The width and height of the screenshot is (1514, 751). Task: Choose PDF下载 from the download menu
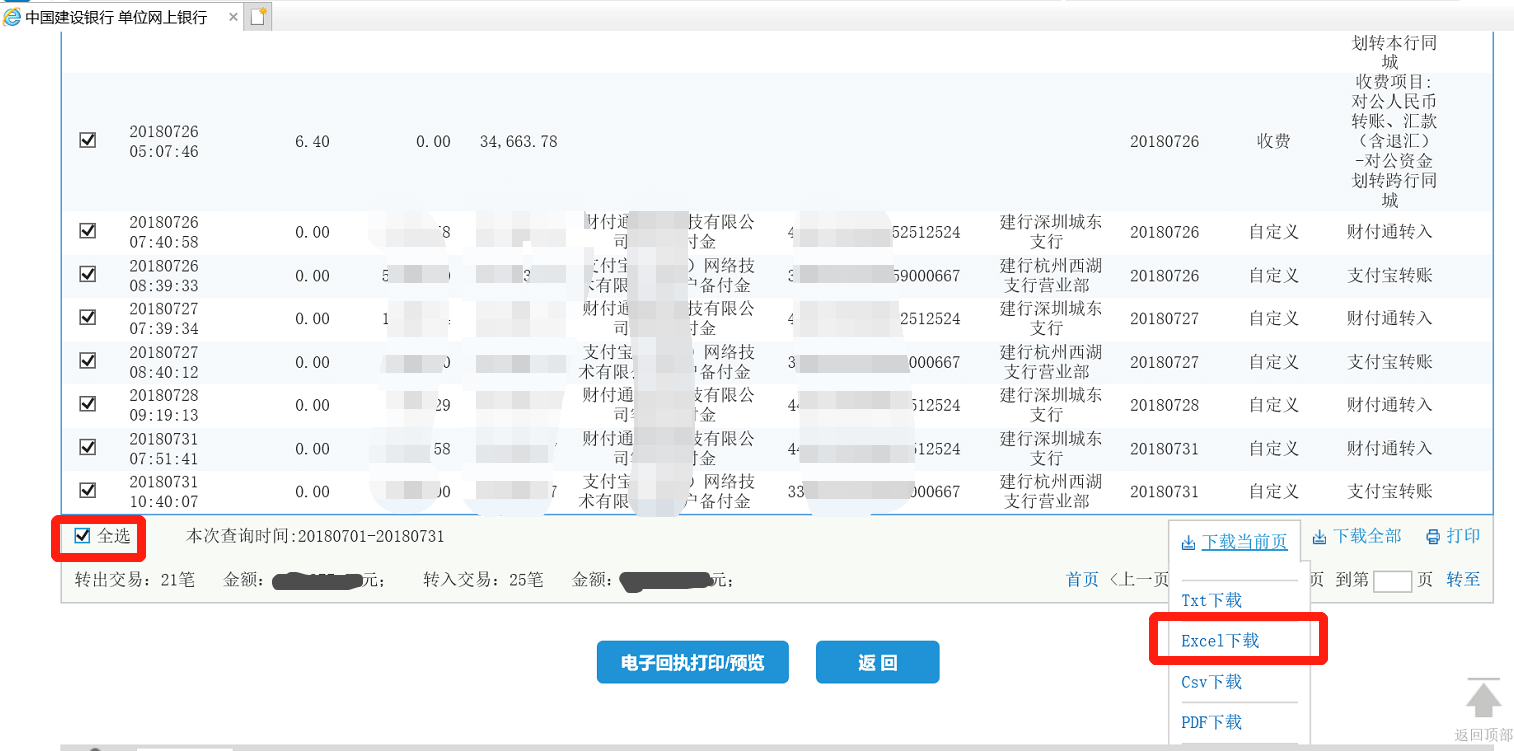click(1211, 722)
